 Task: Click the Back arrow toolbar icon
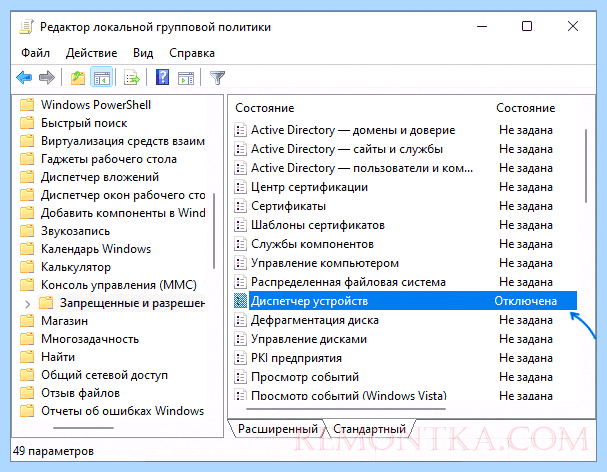pyautogui.click(x=24, y=77)
